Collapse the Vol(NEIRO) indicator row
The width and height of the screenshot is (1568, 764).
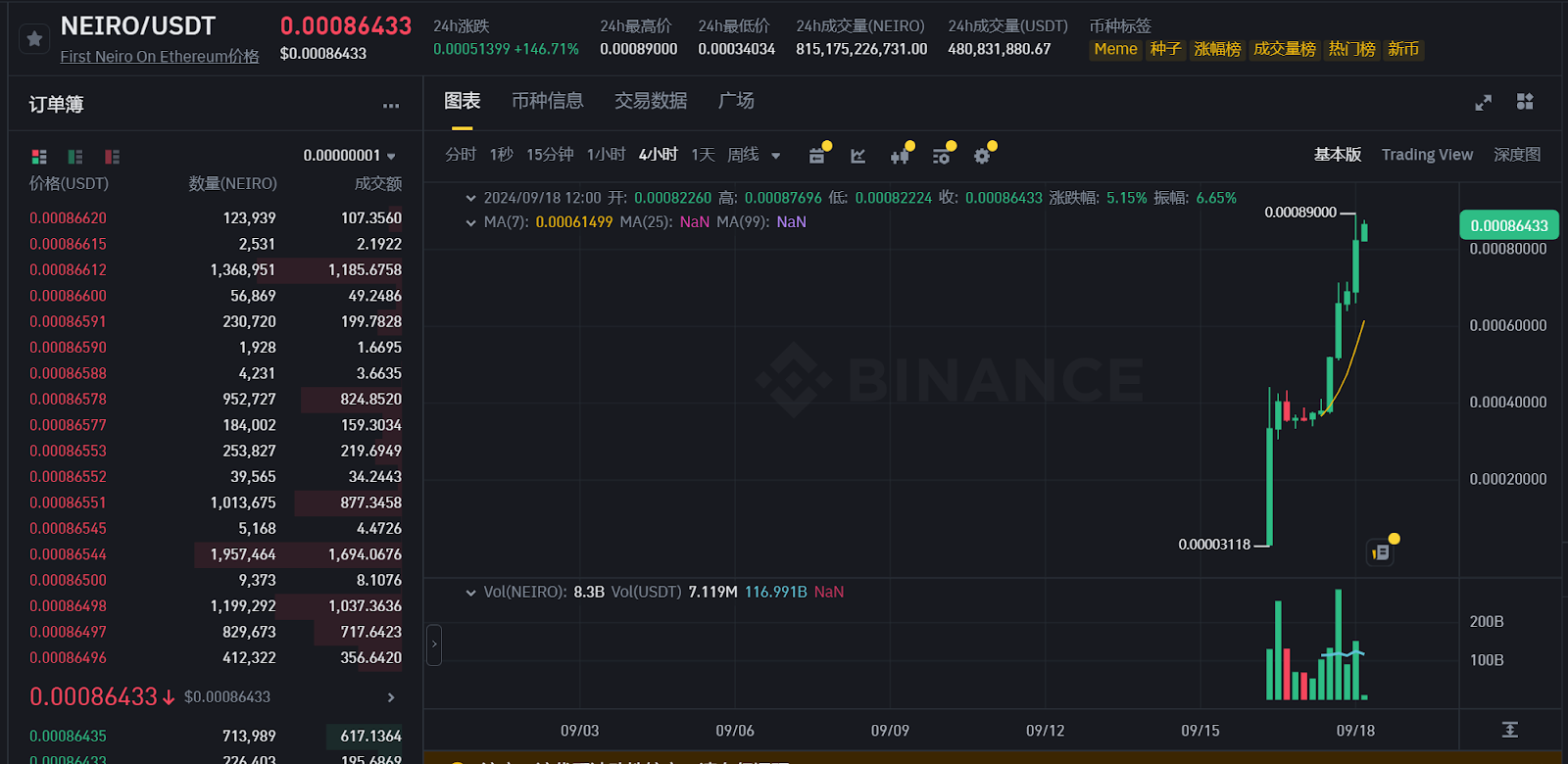(x=471, y=593)
